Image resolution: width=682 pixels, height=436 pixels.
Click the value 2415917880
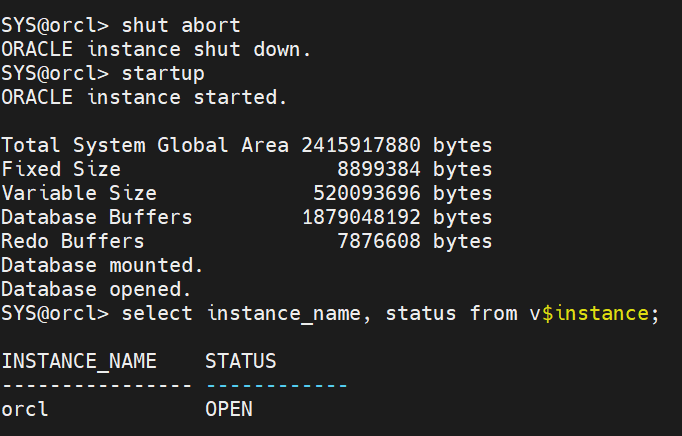(x=361, y=145)
